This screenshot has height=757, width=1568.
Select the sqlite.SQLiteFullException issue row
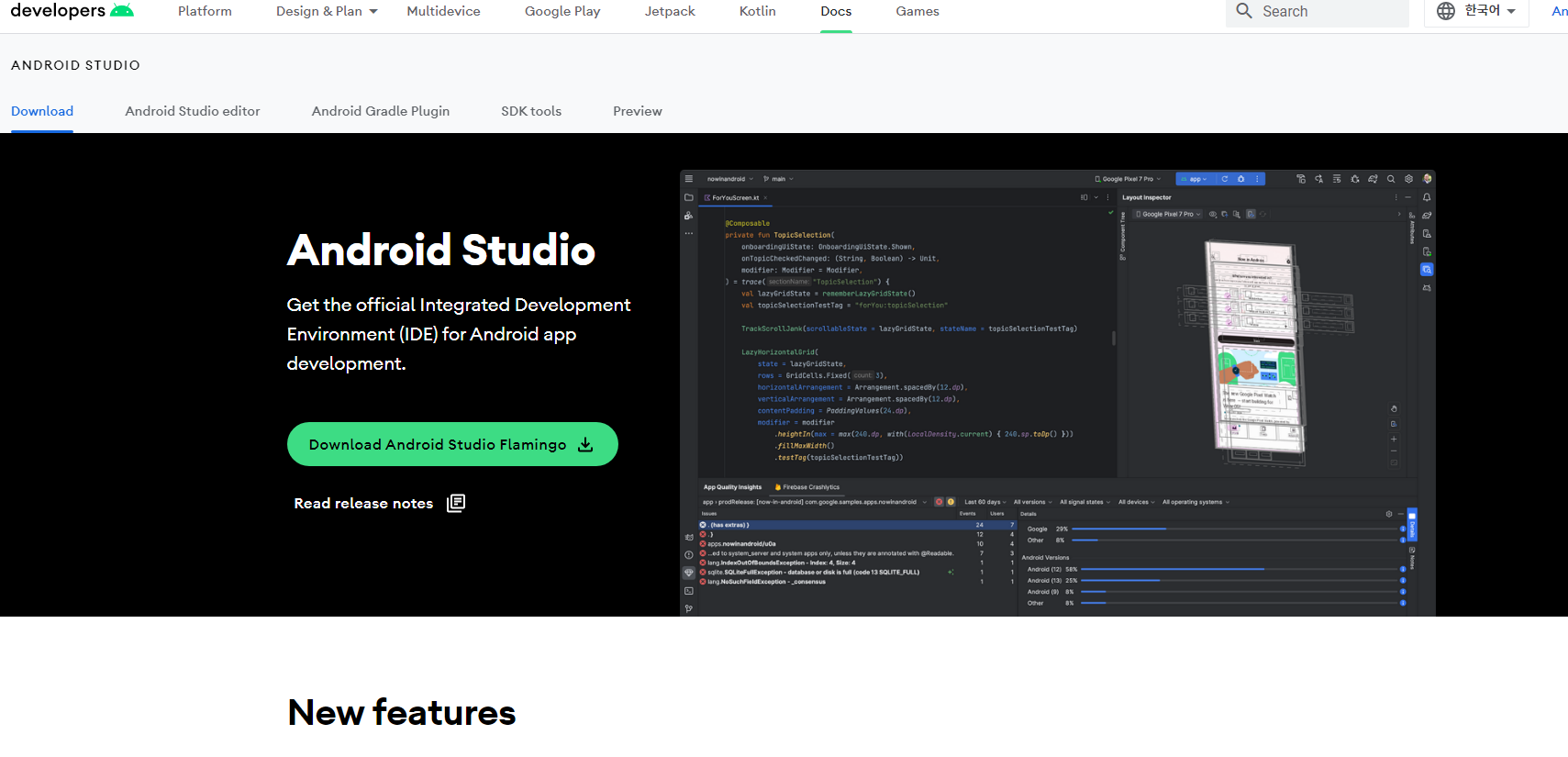[x=858, y=572]
